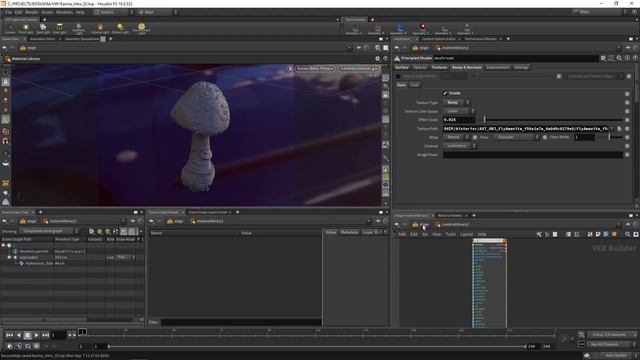
Task: Toggle the Enable checkbox for bump
Action: tap(445, 93)
